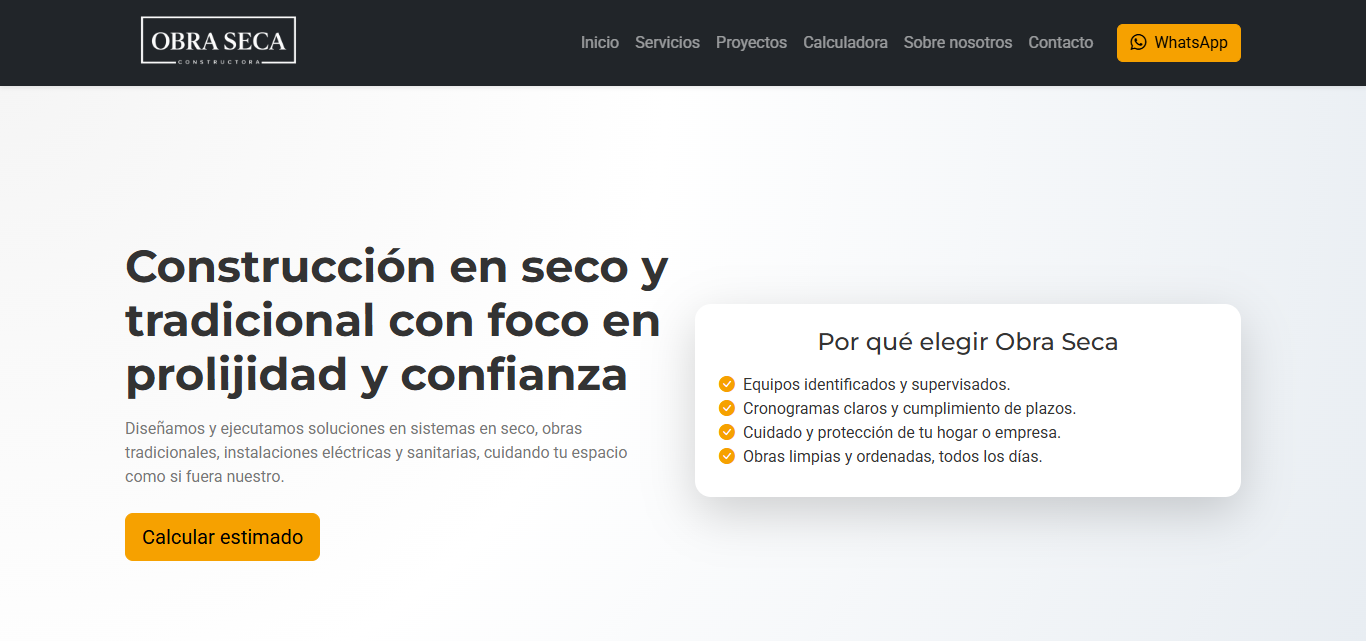1366x641 pixels.
Task: Click the hero description paragraph
Action: click(x=376, y=452)
